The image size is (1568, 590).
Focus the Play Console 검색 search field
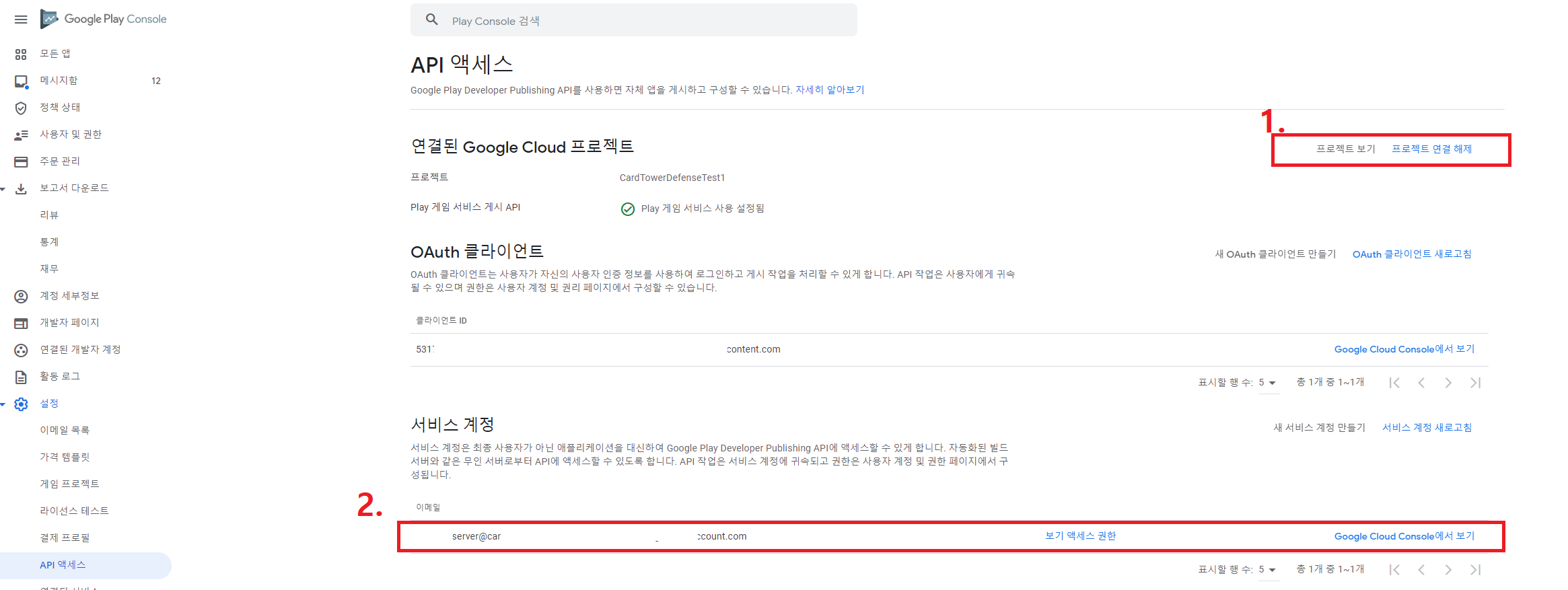[x=634, y=20]
